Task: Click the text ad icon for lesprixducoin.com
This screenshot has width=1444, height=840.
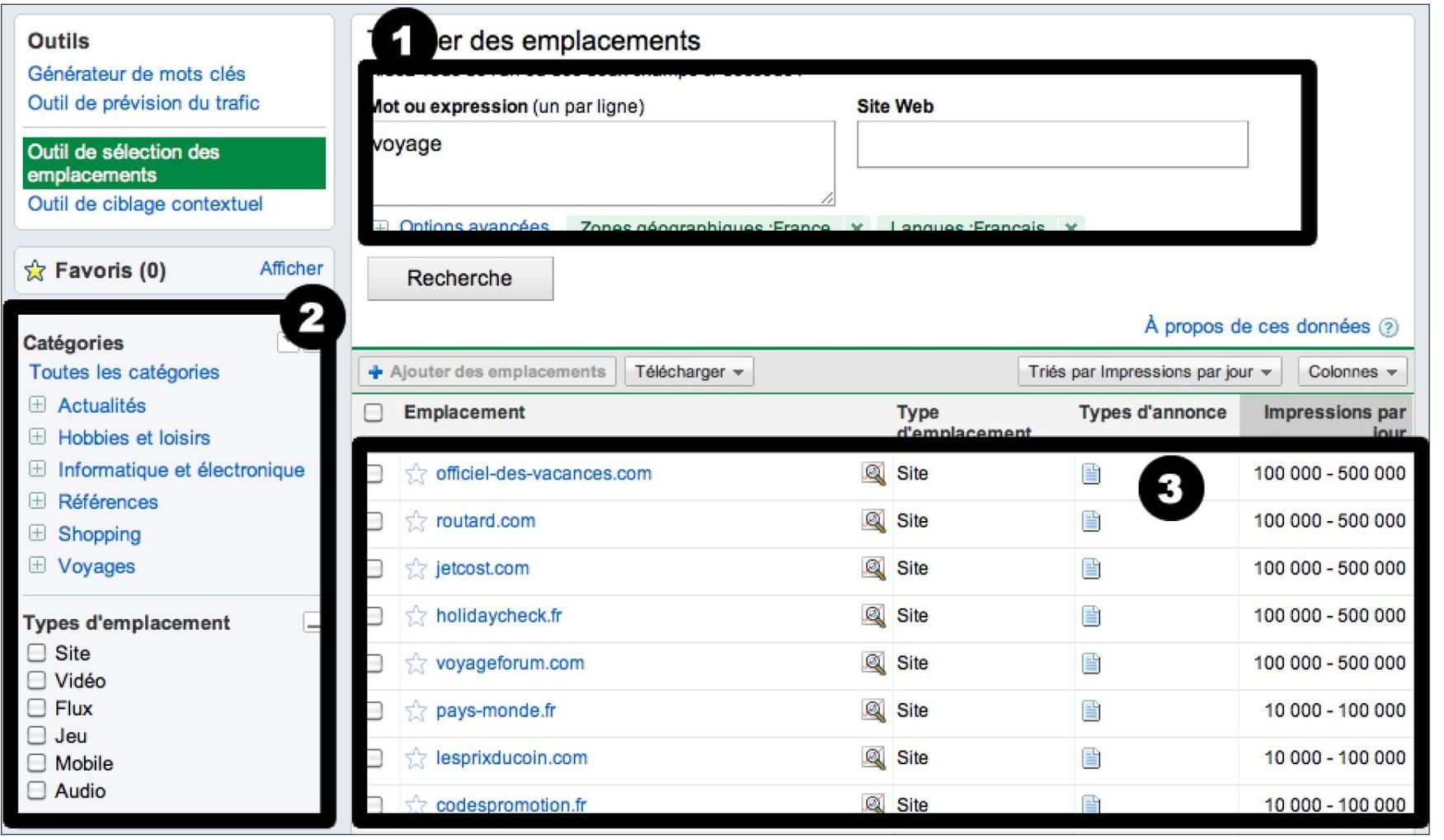Action: (1090, 758)
